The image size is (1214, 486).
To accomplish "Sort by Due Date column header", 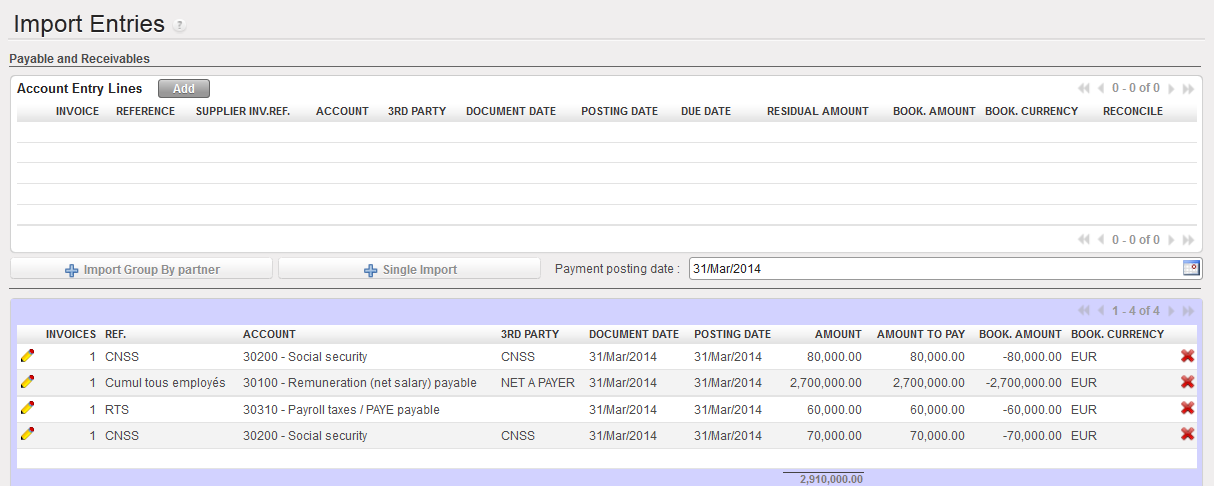I will [705, 111].
